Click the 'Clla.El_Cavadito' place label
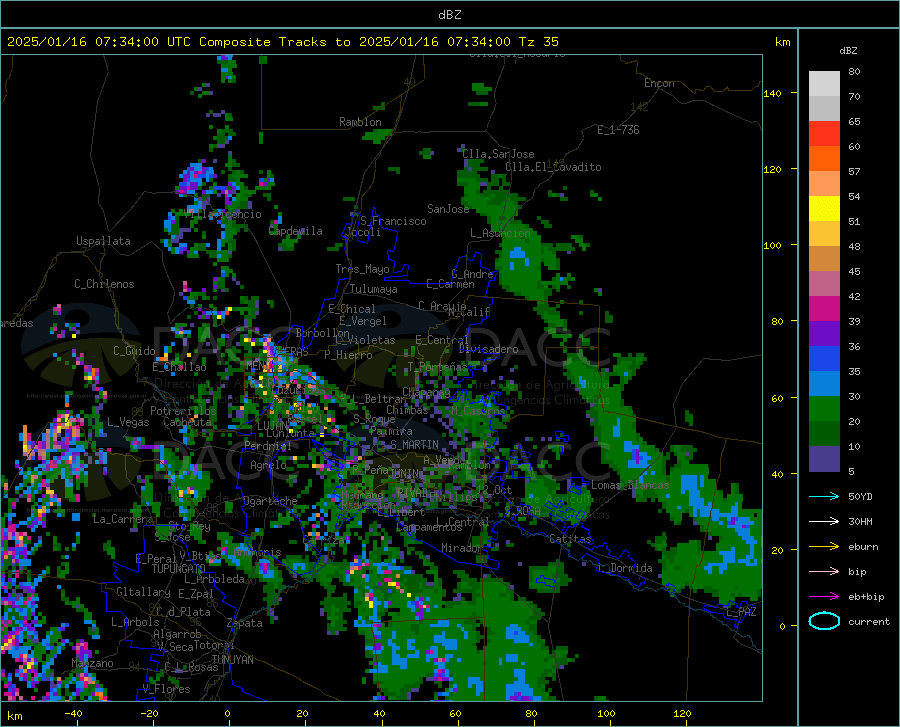 click(x=553, y=167)
